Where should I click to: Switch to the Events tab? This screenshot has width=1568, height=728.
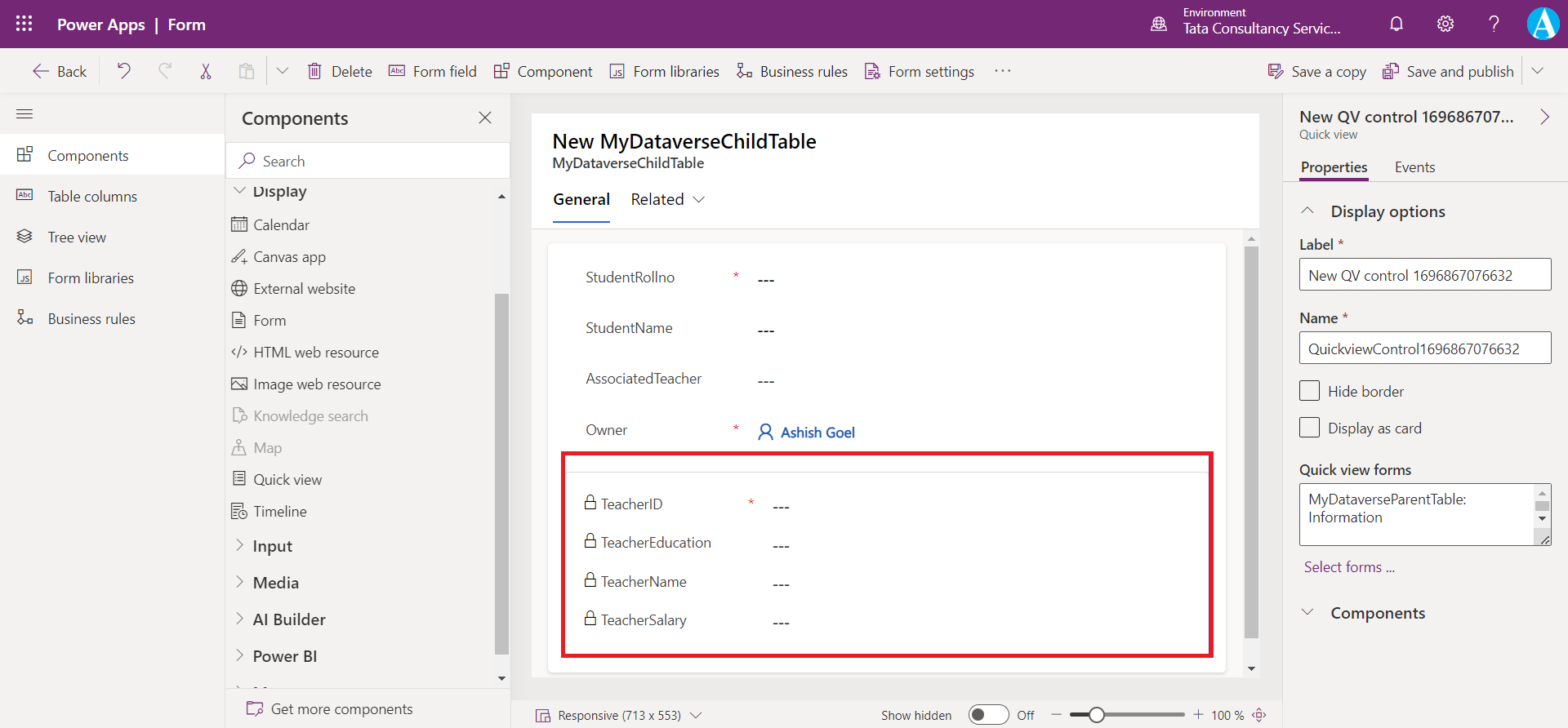pyautogui.click(x=1414, y=167)
